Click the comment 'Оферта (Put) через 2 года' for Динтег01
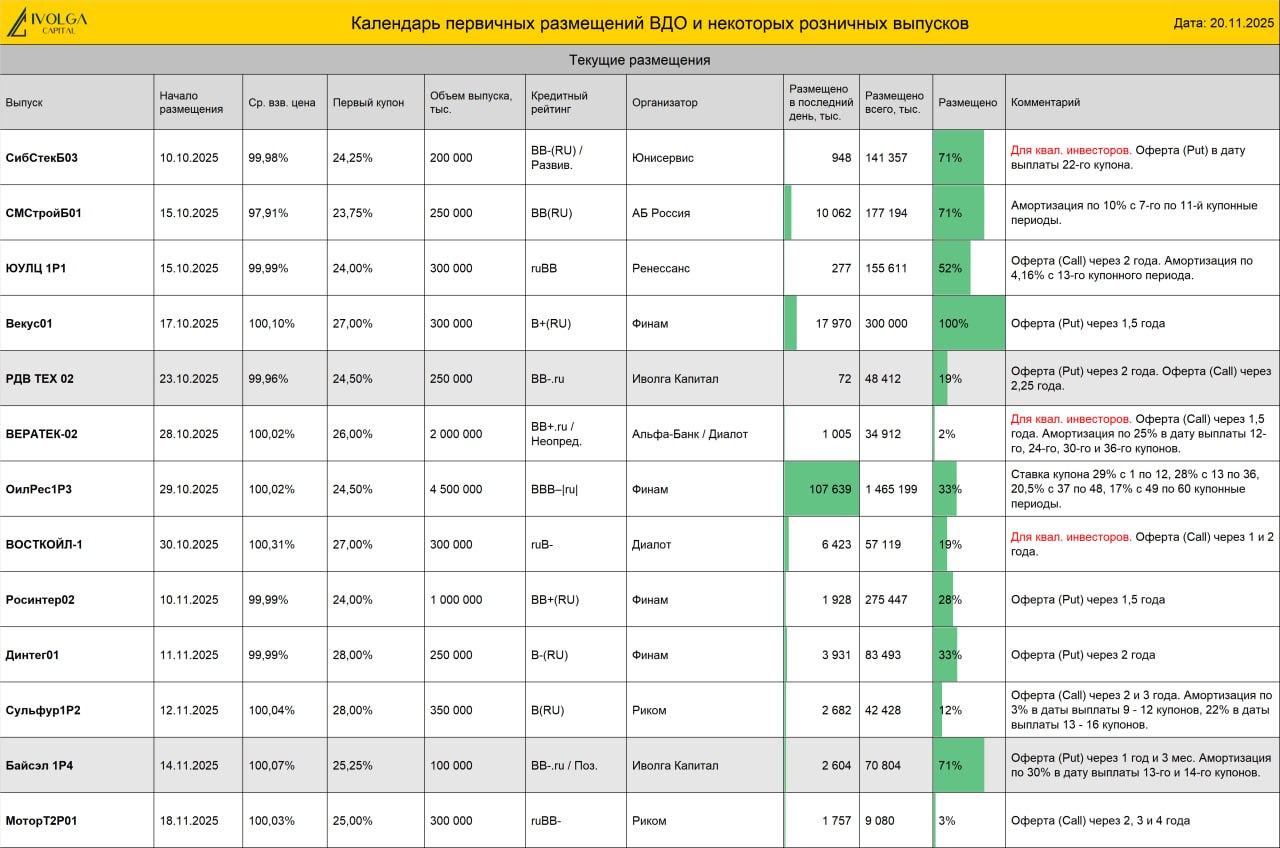This screenshot has width=1280, height=848. tap(1083, 655)
